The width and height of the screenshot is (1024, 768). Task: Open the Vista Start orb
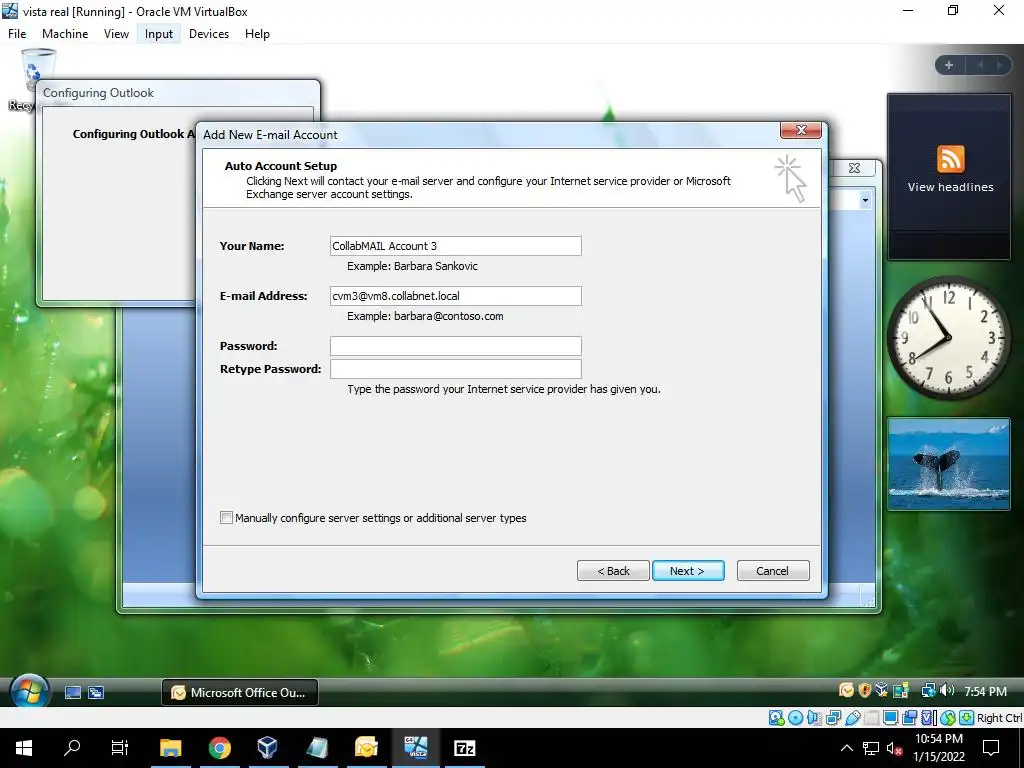(29, 692)
